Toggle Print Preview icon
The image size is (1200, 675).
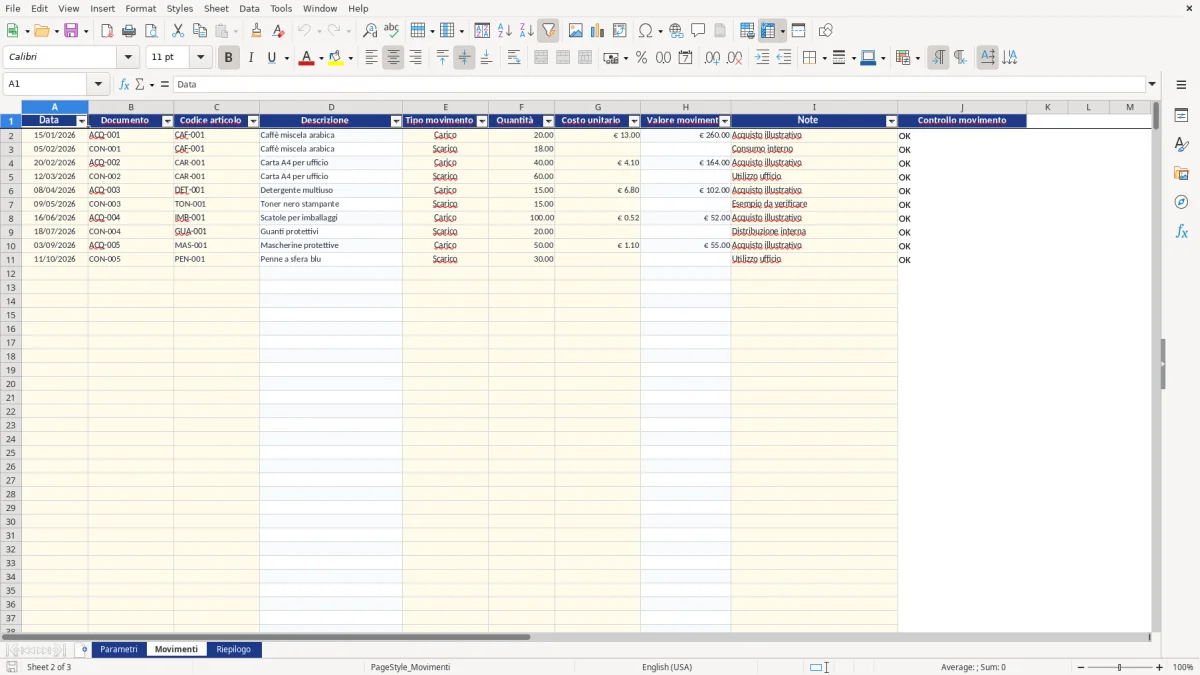(x=151, y=31)
